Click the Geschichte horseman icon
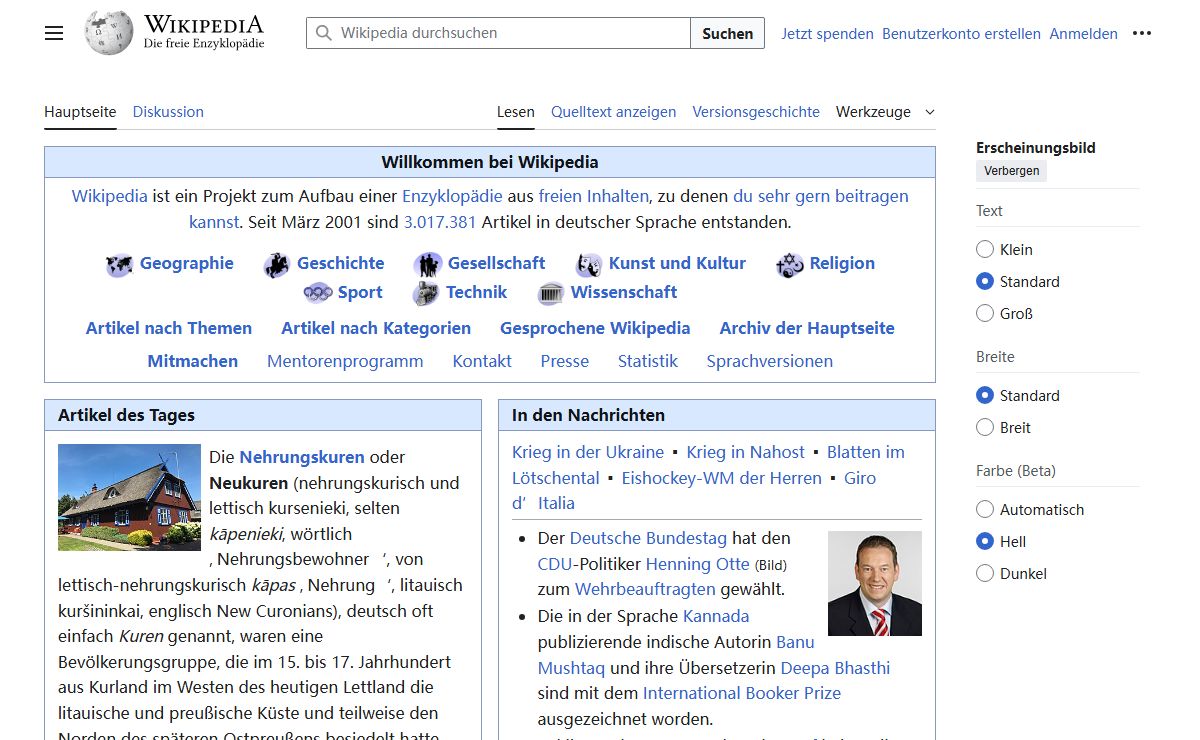This screenshot has height=740, width=1200. (x=276, y=265)
